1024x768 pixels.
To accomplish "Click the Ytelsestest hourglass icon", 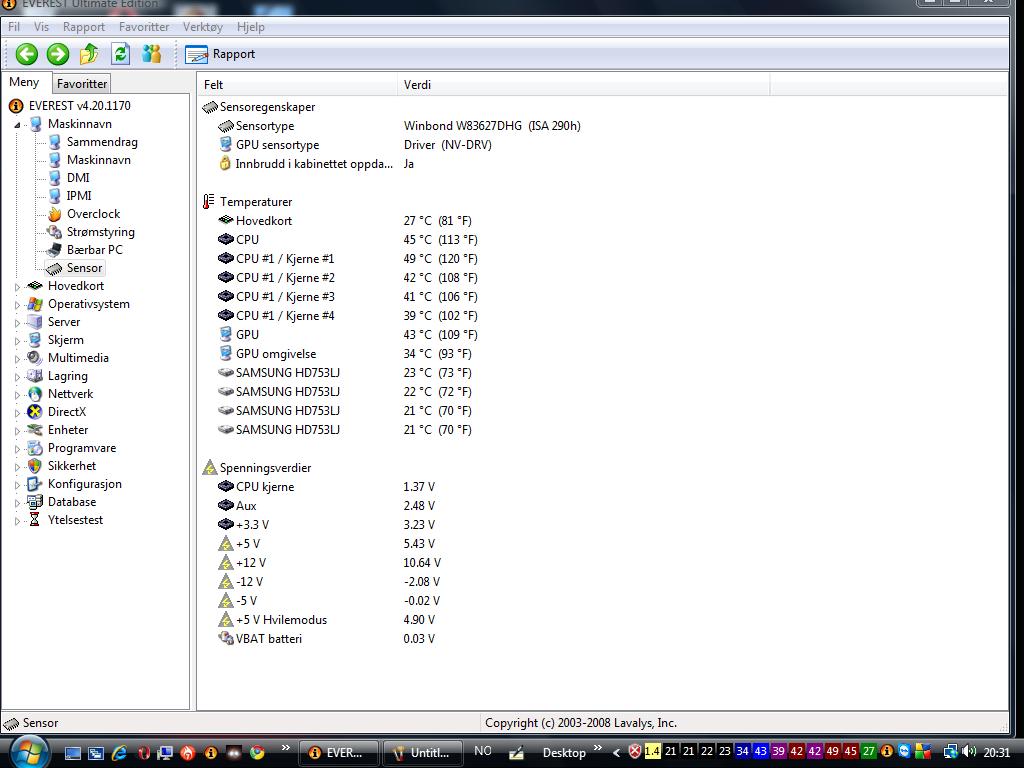I will (34, 520).
